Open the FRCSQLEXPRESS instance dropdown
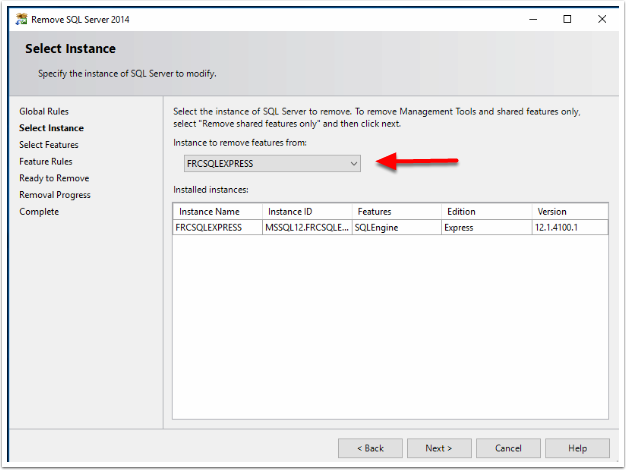 click(x=272, y=164)
